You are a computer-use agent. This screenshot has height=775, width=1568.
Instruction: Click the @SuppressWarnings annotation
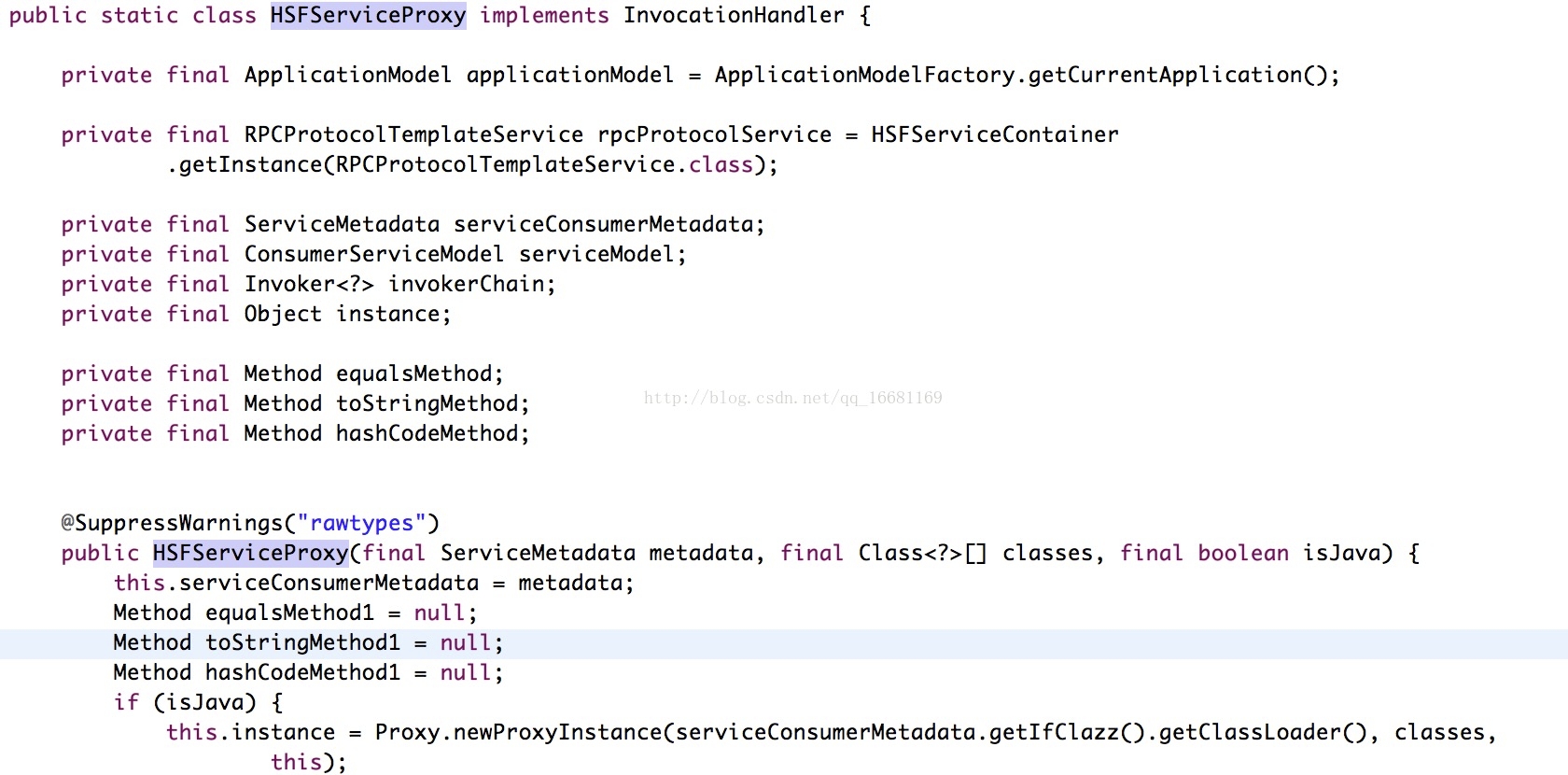tap(172, 524)
